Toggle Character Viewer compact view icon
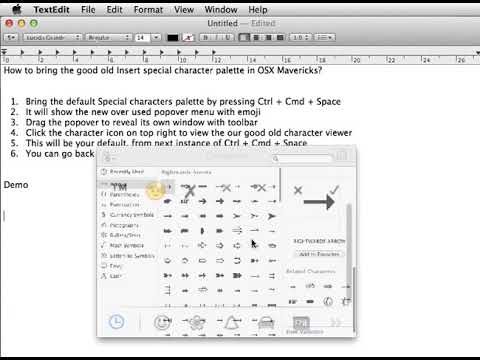The height and width of the screenshot is (360, 480). pos(342,156)
